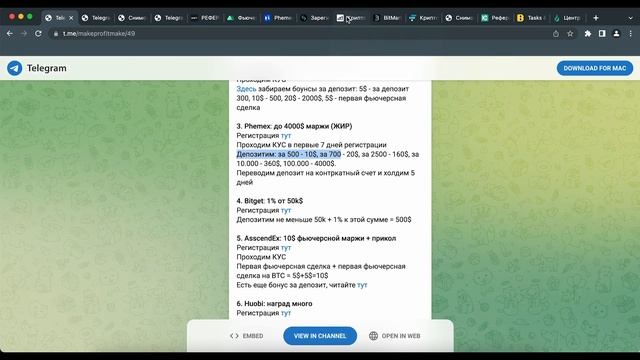The image size is (640, 360).
Task: Open the Phemex registration тут link
Action: point(286,136)
